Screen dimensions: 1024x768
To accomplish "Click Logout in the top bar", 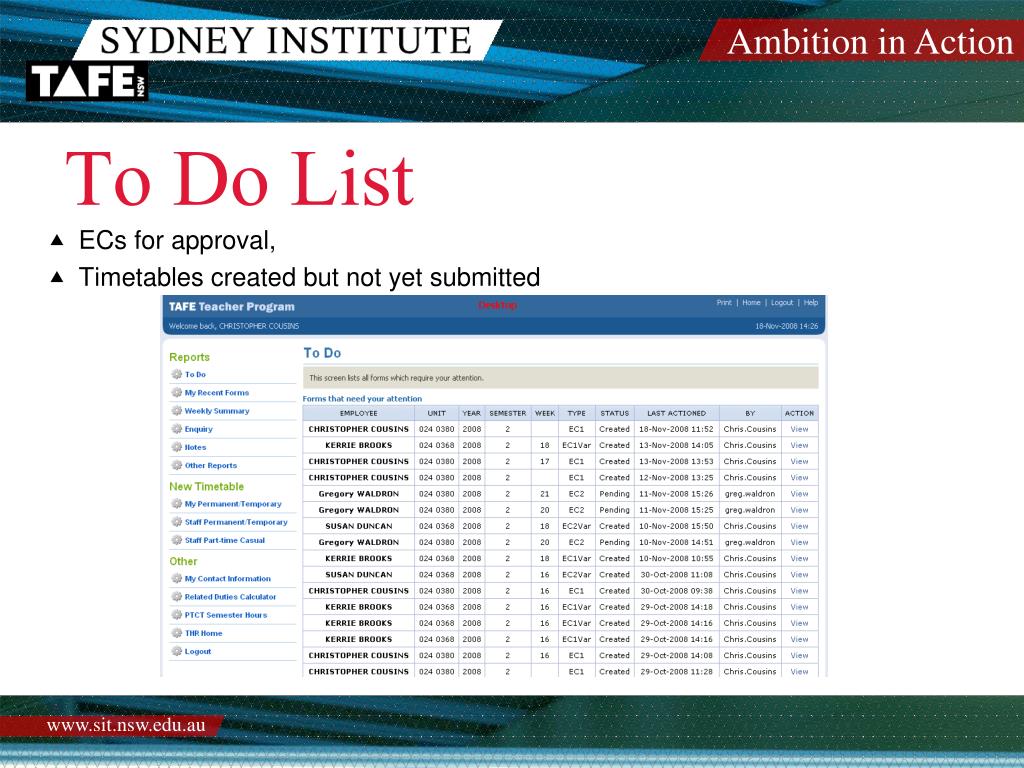I will coord(782,303).
